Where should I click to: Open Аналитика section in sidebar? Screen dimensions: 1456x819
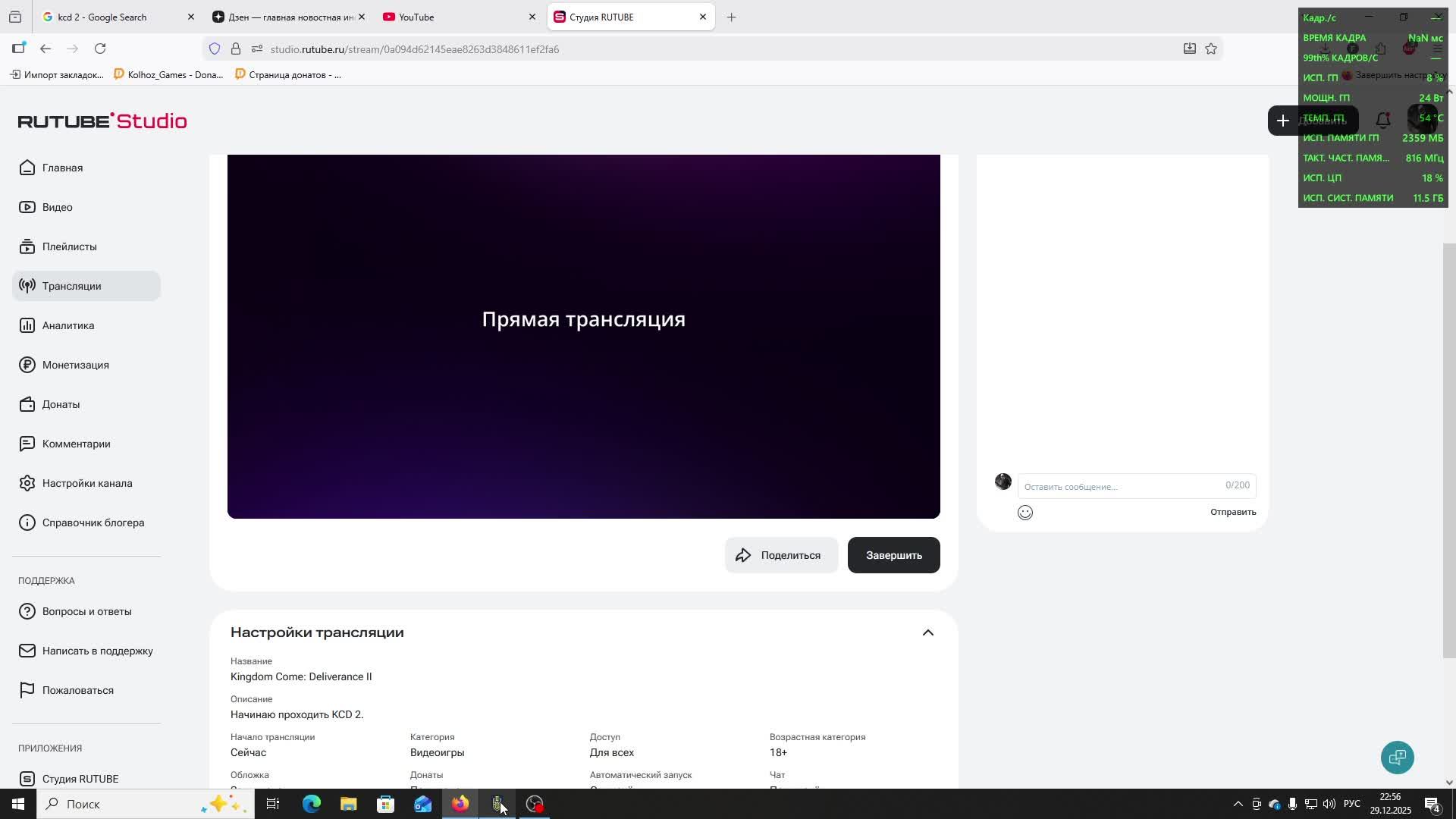(x=67, y=325)
